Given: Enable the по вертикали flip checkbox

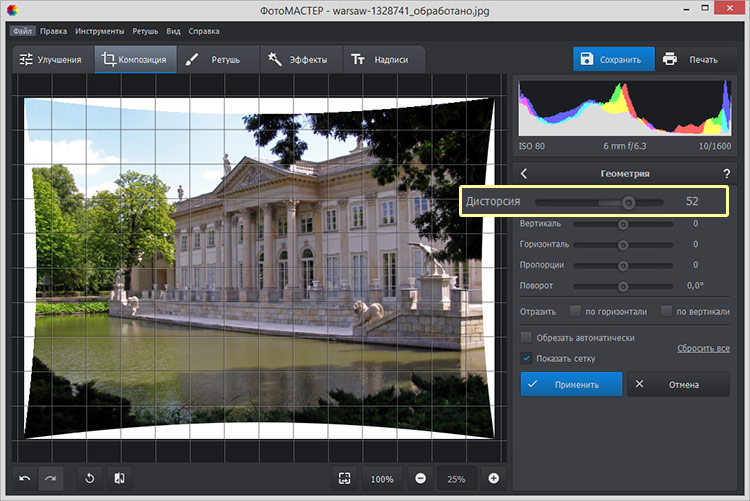Looking at the screenshot, I should (x=667, y=311).
